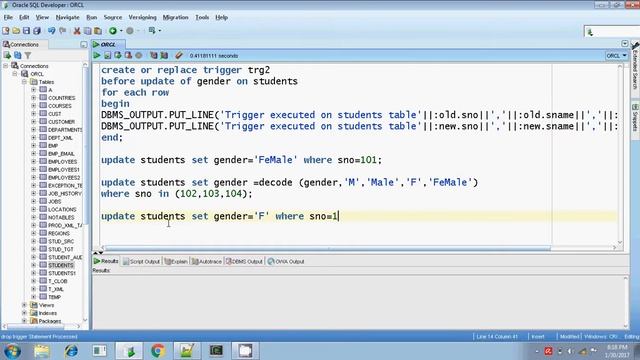Open the Help menu

(222, 18)
